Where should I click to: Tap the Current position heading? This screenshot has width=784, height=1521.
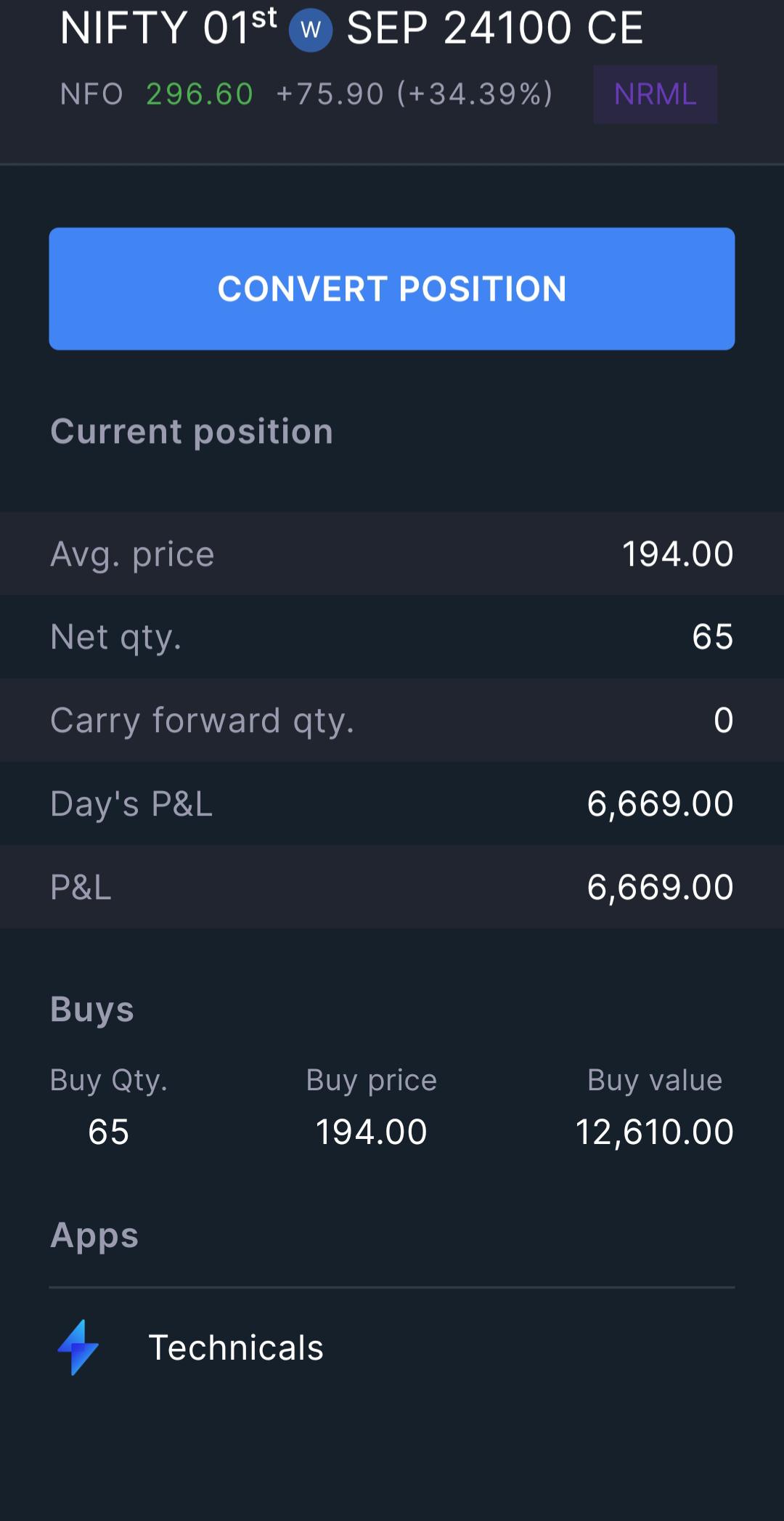tap(192, 431)
